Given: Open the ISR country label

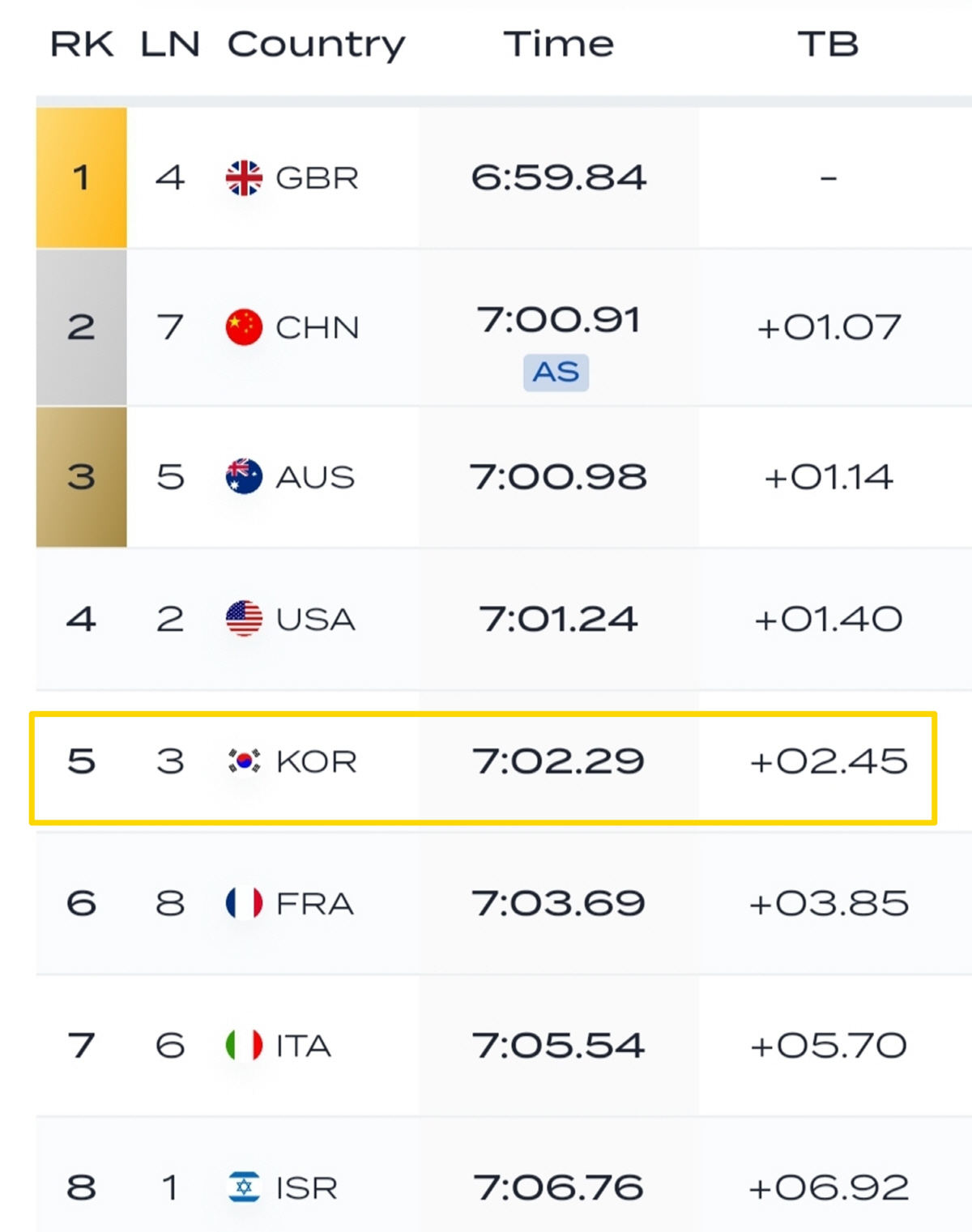Looking at the screenshot, I should coord(306,1188).
